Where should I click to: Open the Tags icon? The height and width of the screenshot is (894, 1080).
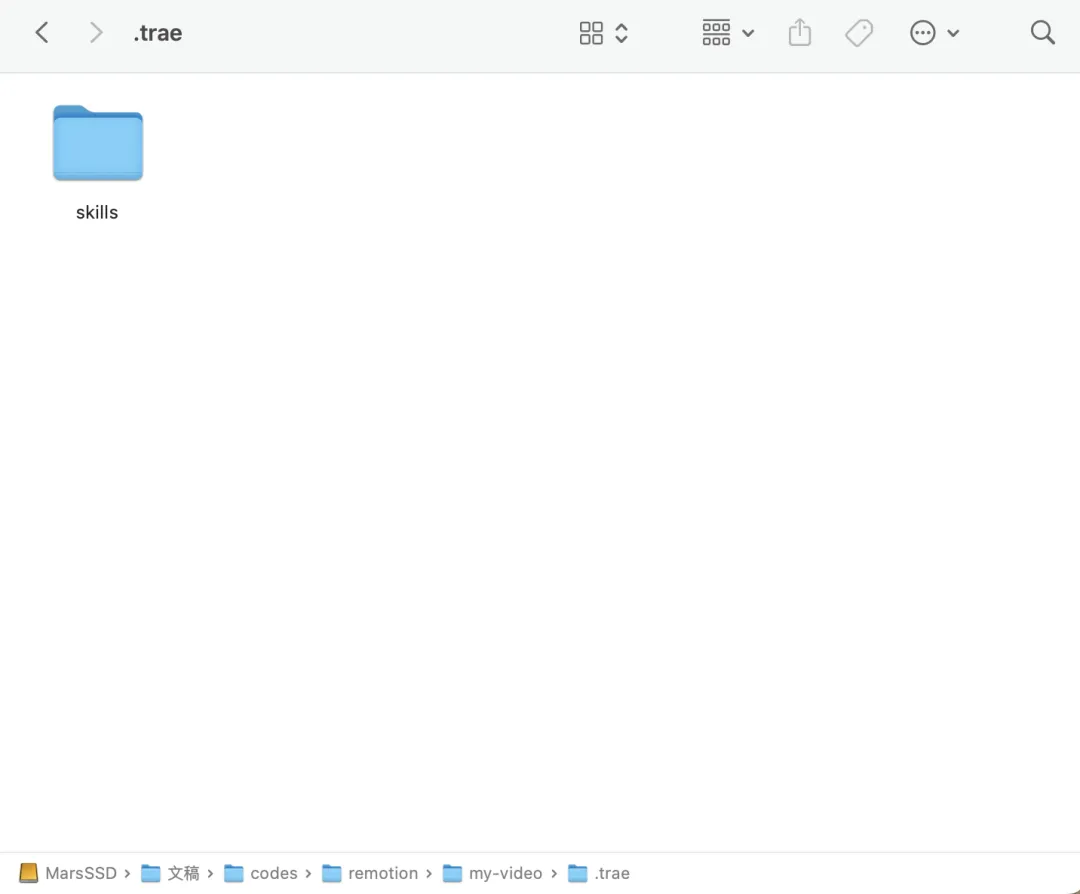(859, 32)
